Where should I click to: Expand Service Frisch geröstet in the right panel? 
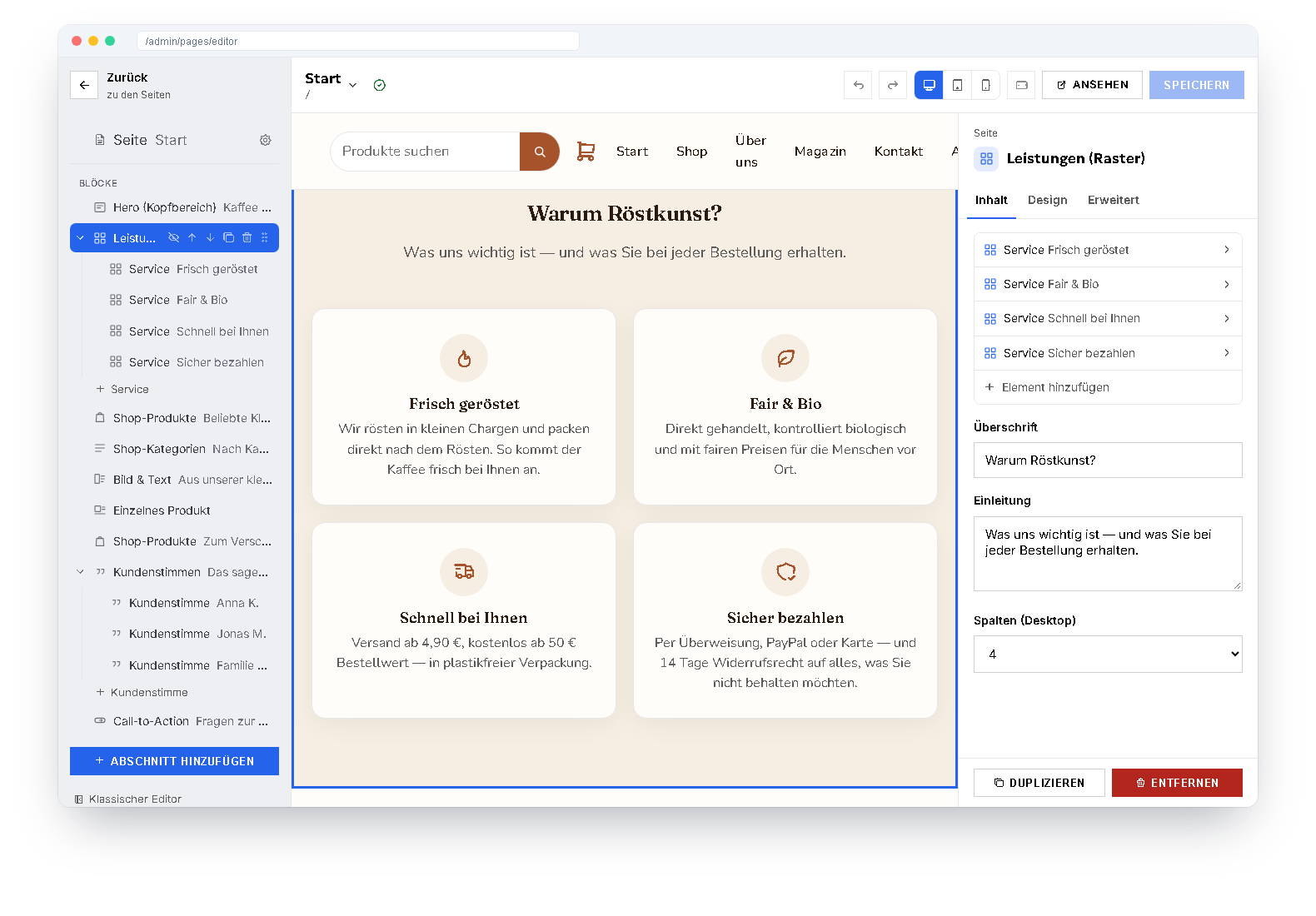pos(1108,250)
